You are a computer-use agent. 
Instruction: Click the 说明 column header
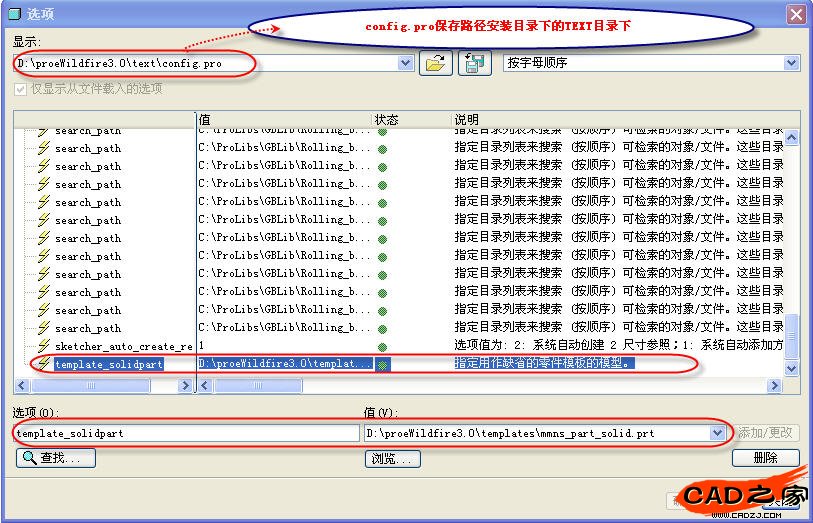617,120
